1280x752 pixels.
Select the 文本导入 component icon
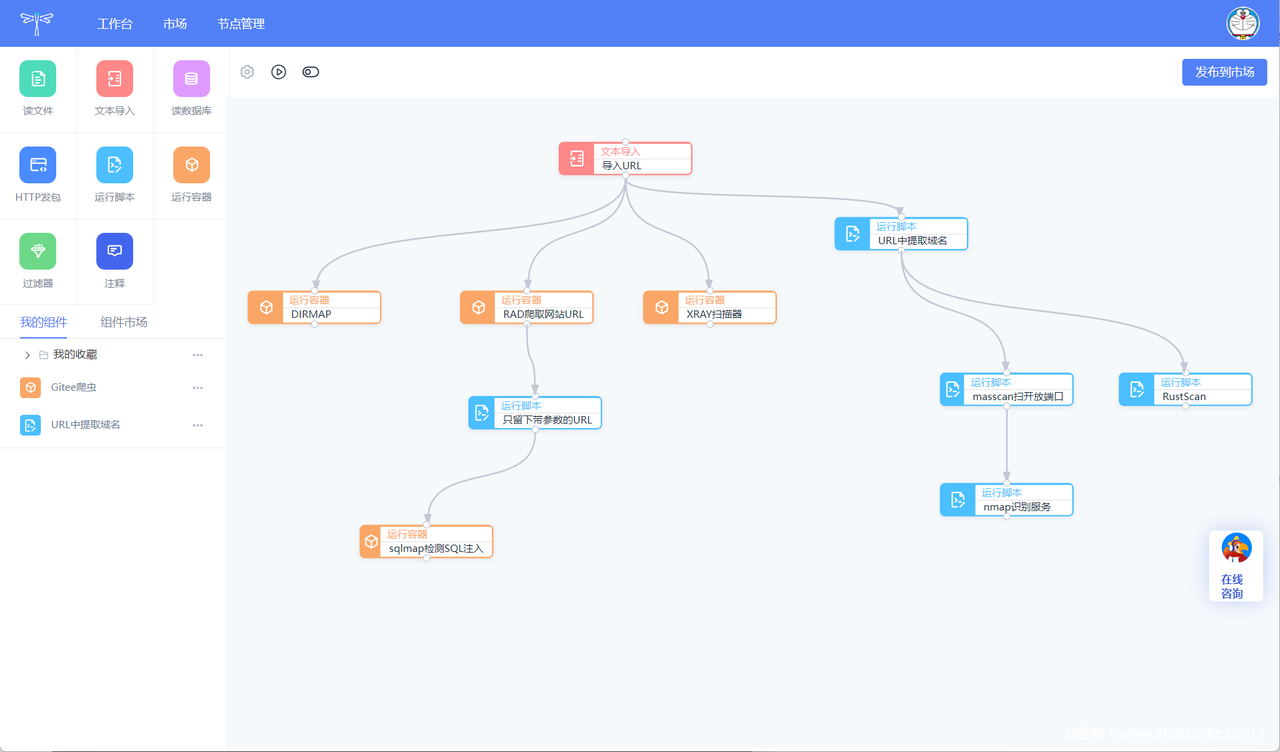[114, 79]
